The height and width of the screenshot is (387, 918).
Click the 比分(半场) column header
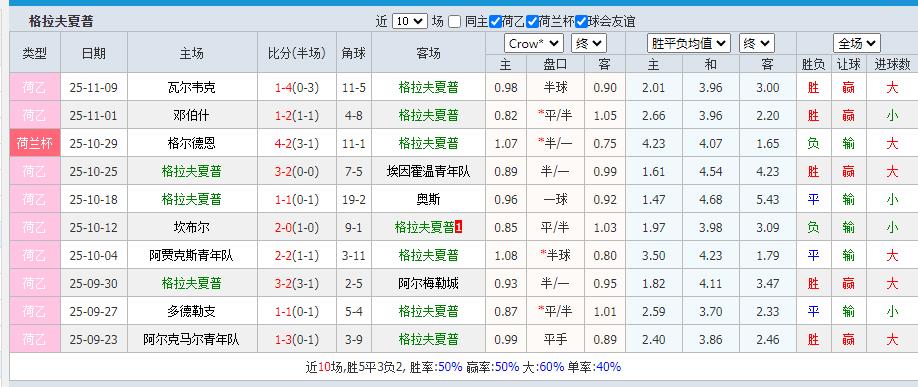coord(297,53)
